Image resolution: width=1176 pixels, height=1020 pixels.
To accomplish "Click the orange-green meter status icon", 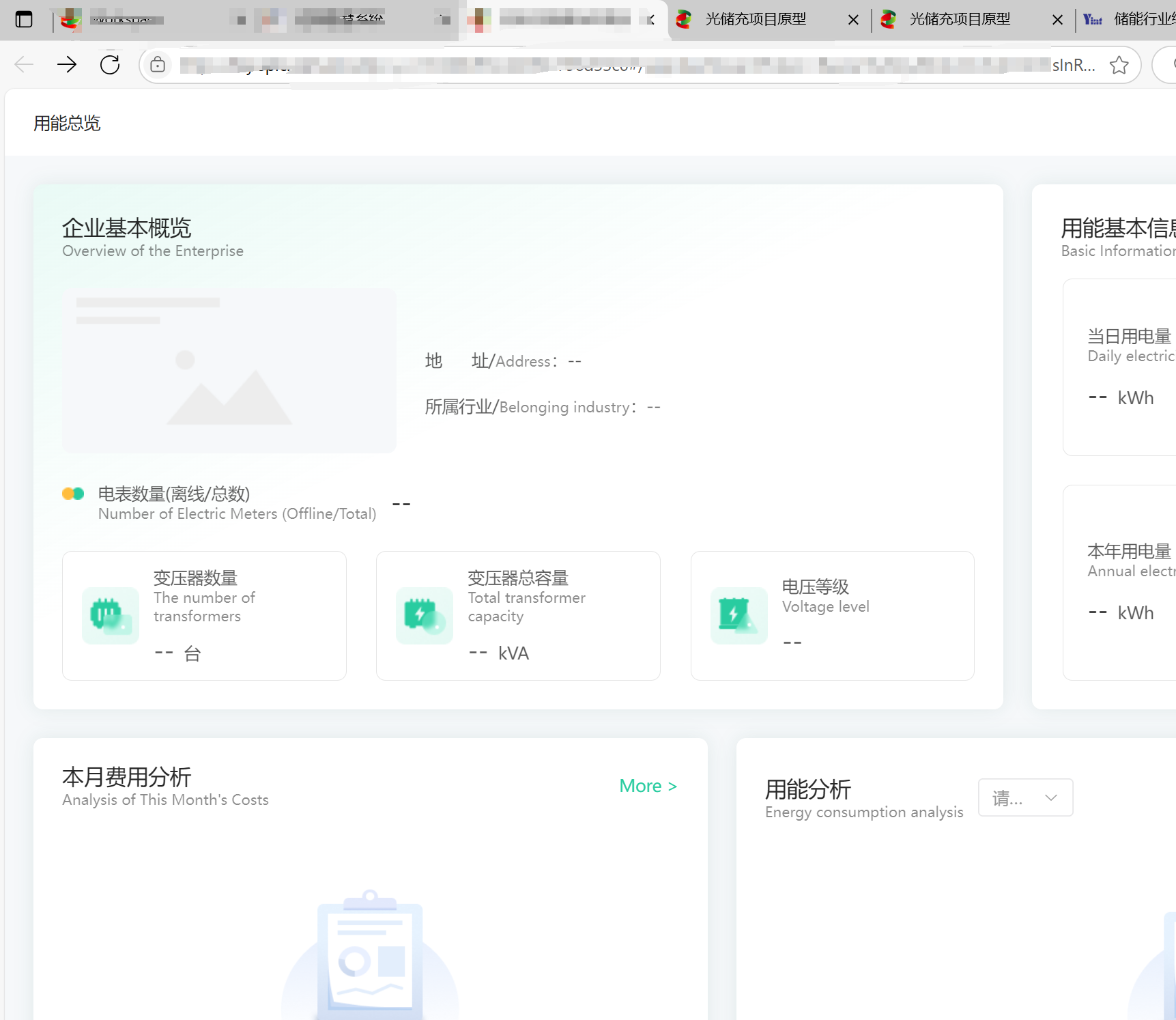I will pyautogui.click(x=73, y=494).
